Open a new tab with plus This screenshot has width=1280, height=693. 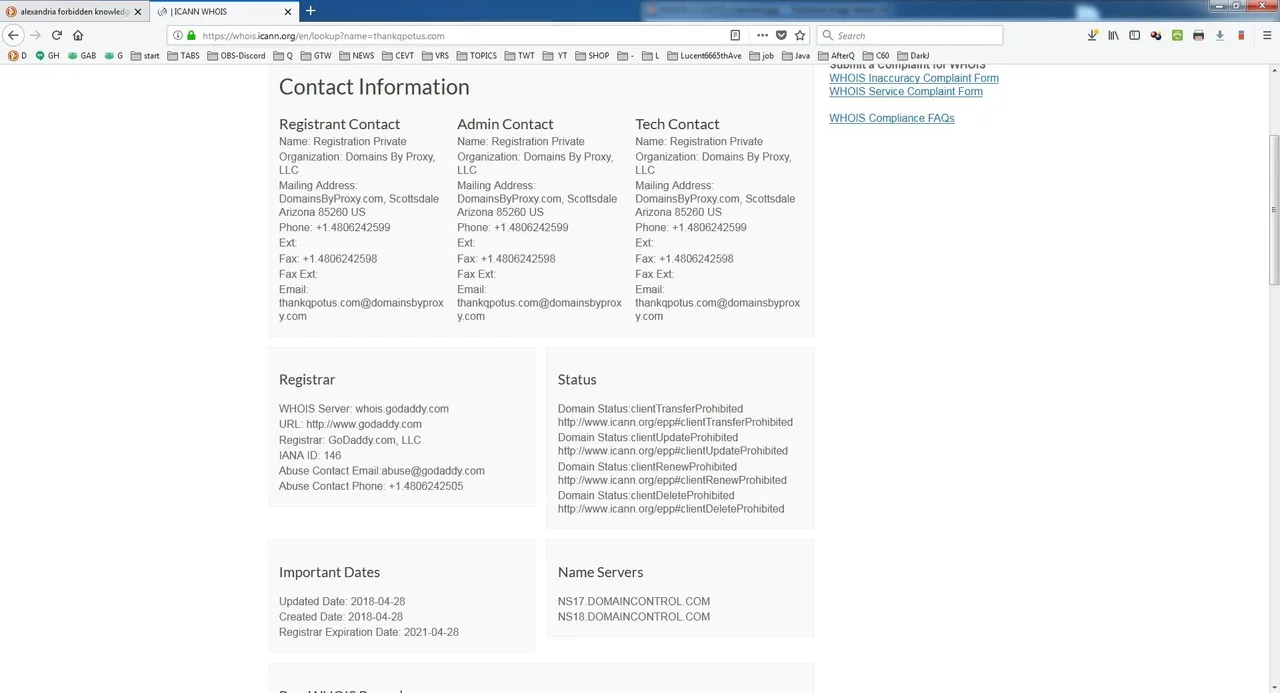pyautogui.click(x=310, y=11)
